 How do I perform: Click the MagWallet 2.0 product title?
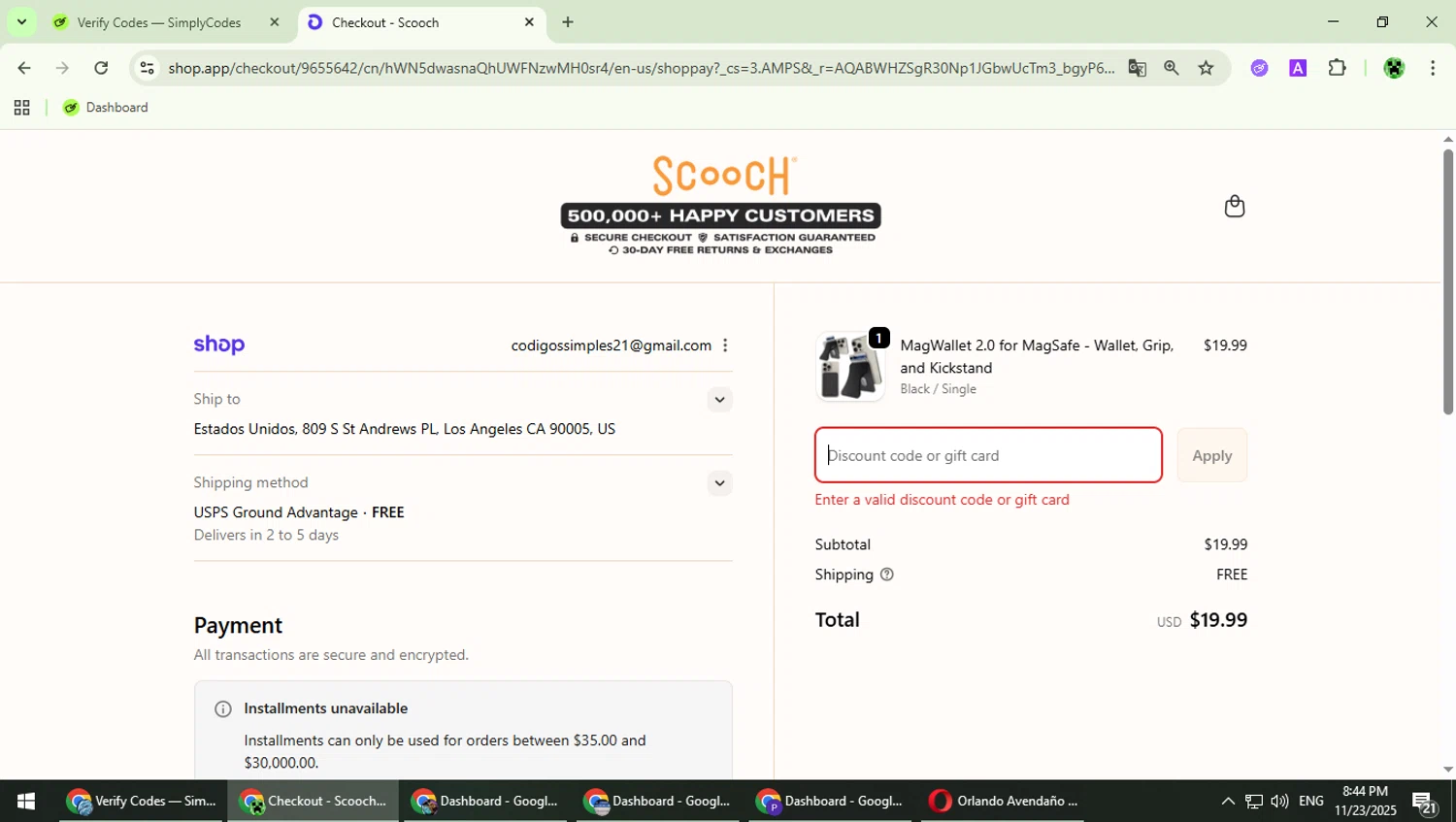[1037, 356]
